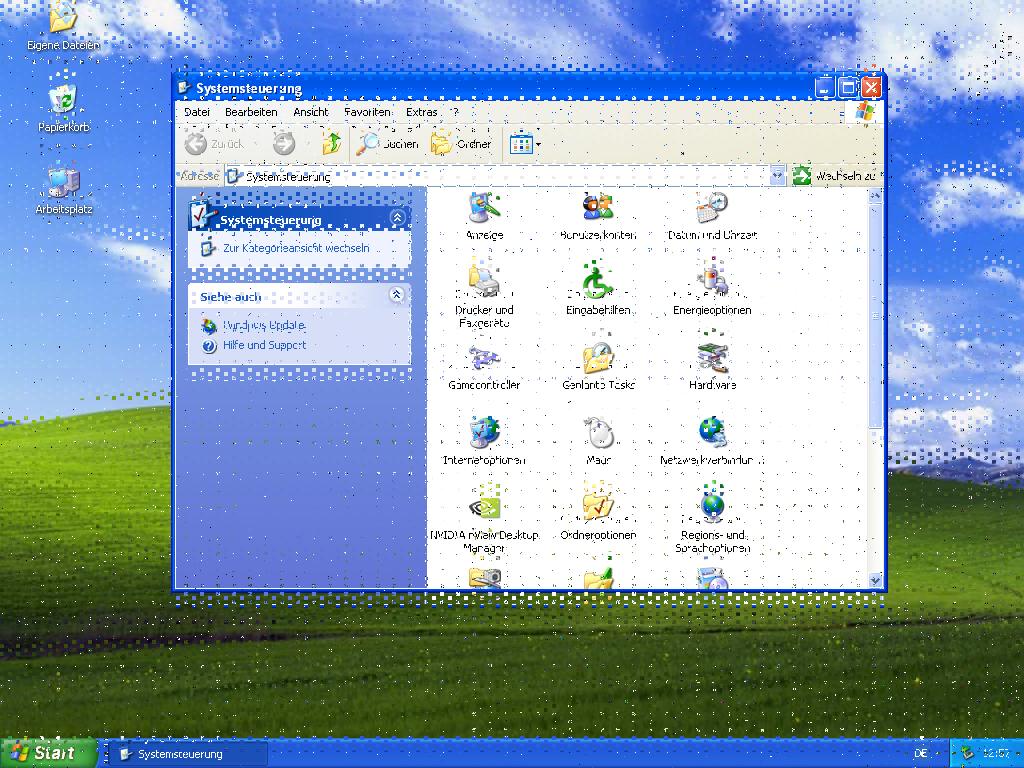
Task: Select Eigene Dateien desktop icon
Action: point(63,26)
